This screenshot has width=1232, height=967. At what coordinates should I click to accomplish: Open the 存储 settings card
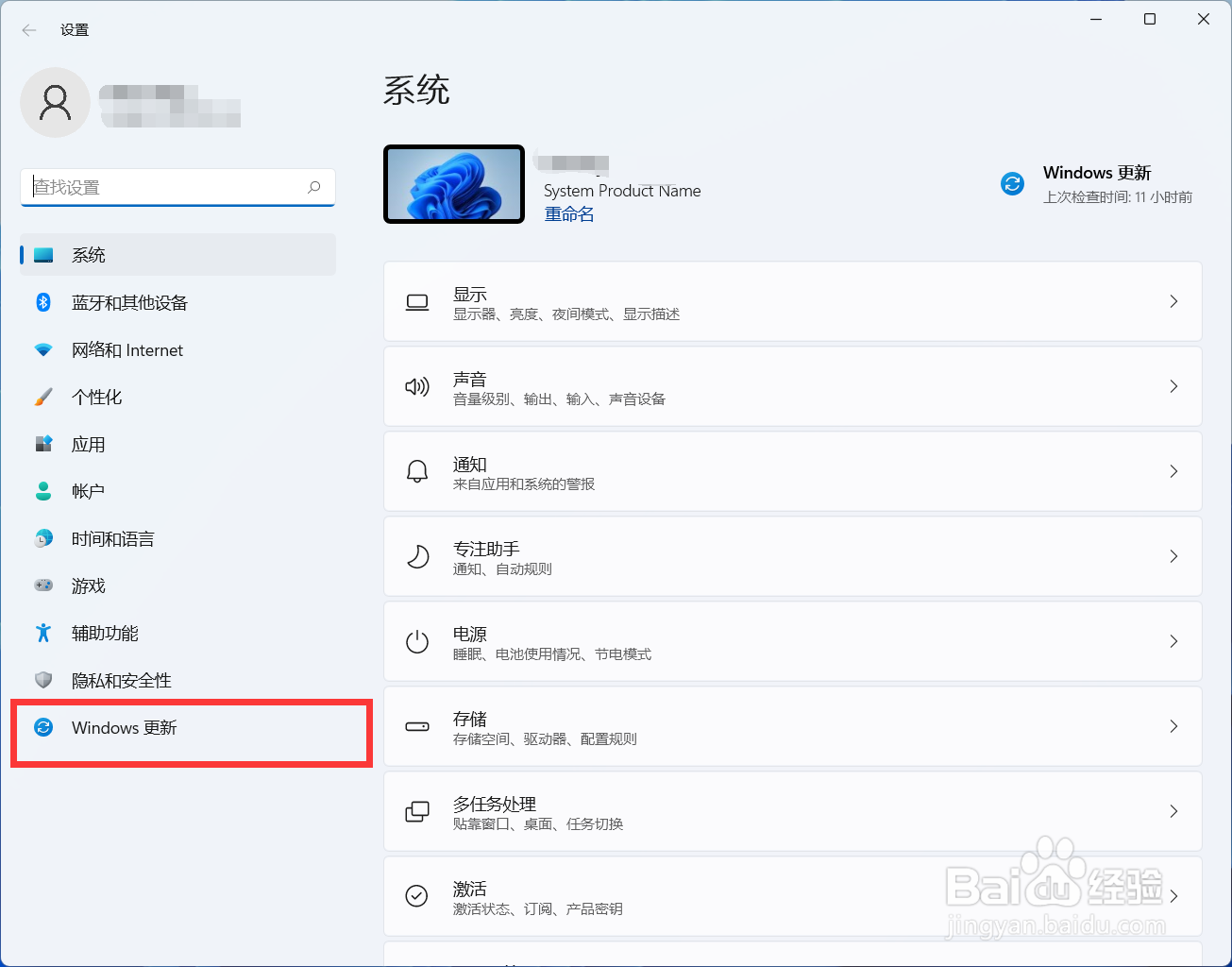793,726
